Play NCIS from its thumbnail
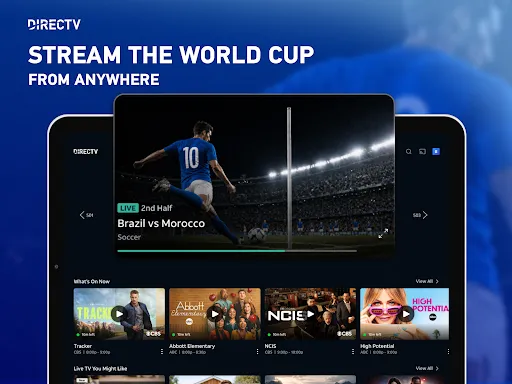The width and height of the screenshot is (512, 384). pyautogui.click(x=310, y=314)
